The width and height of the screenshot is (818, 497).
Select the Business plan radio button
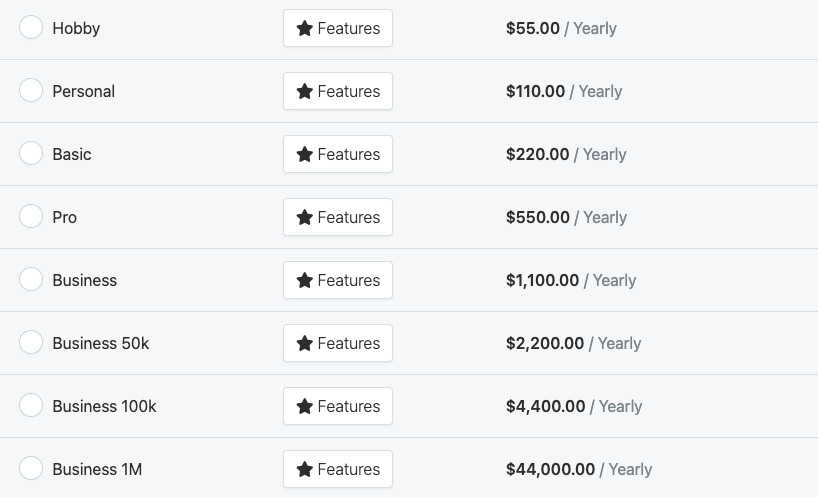point(31,280)
